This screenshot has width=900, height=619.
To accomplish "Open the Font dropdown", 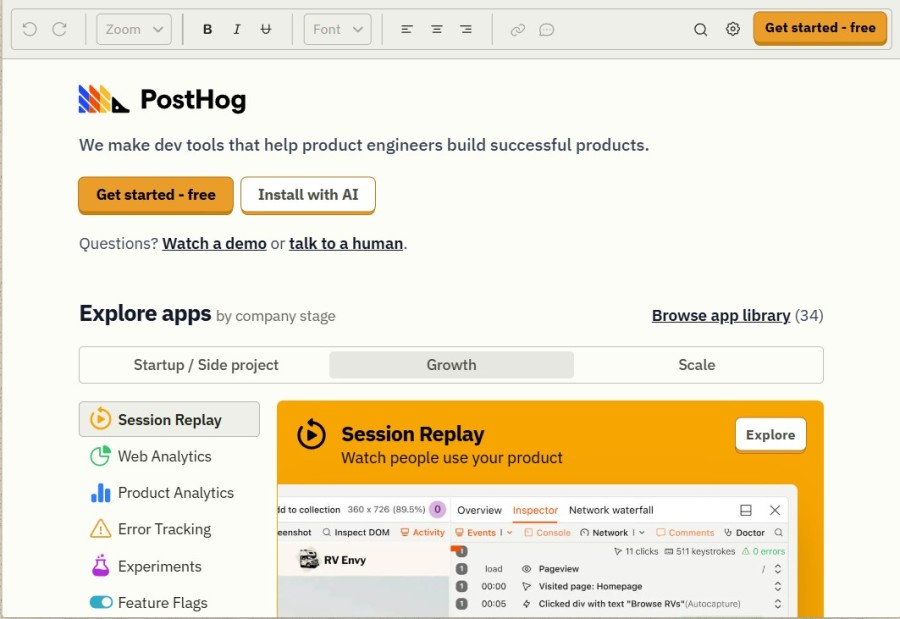I will click(337, 29).
